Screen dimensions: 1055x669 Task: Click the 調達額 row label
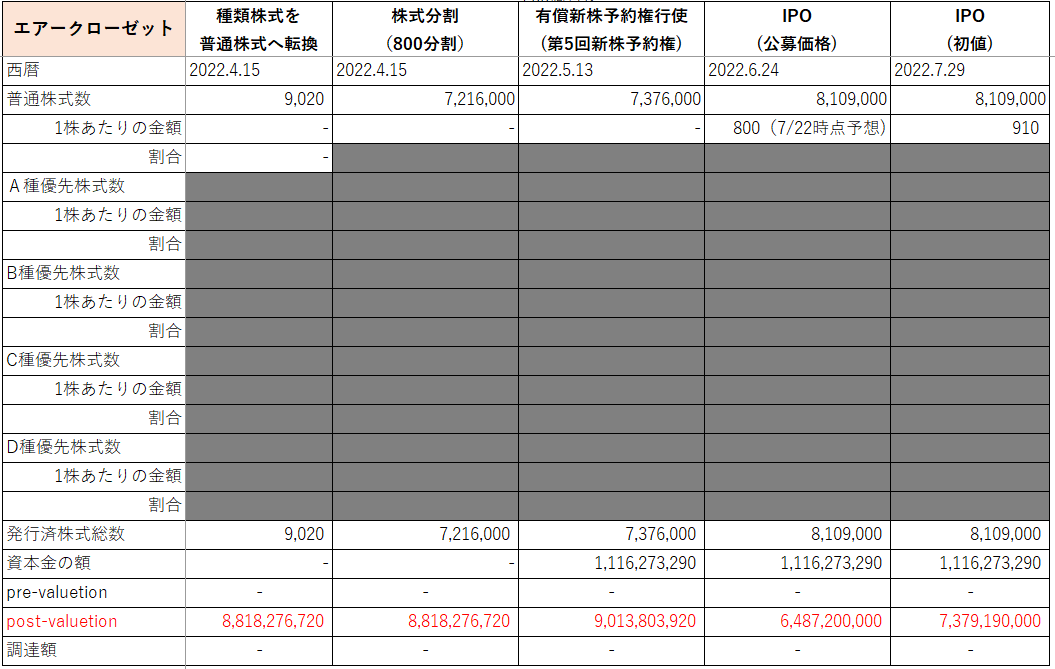(x=32, y=650)
